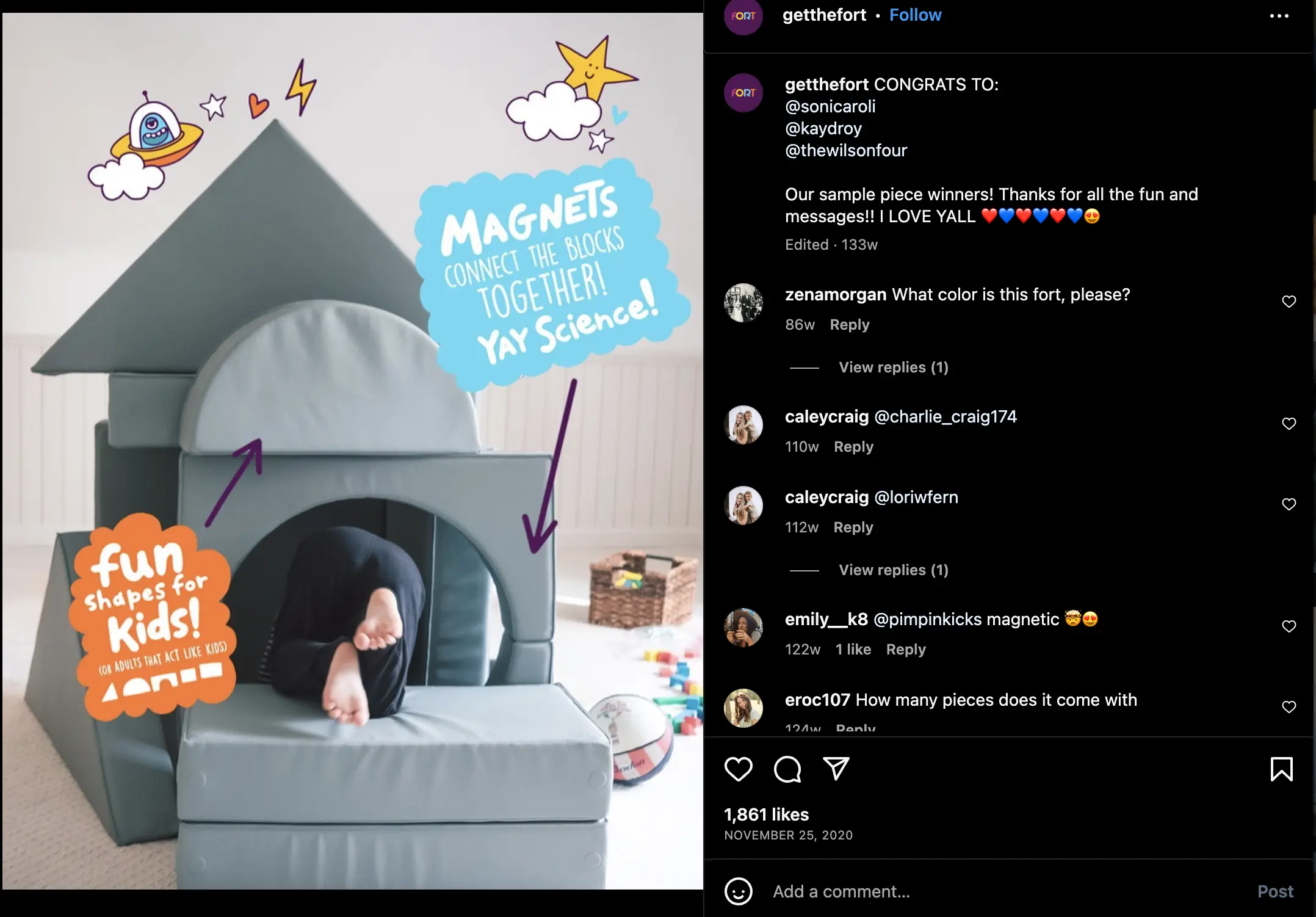Like the post with the heart icon
Image resolution: width=1316 pixels, height=917 pixels.
click(738, 769)
